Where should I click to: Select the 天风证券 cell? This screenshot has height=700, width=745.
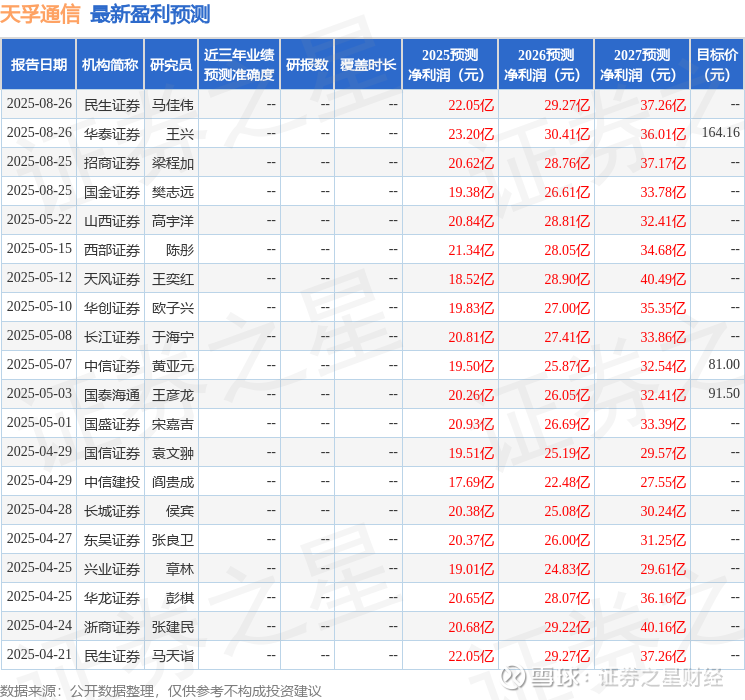[x=112, y=279]
